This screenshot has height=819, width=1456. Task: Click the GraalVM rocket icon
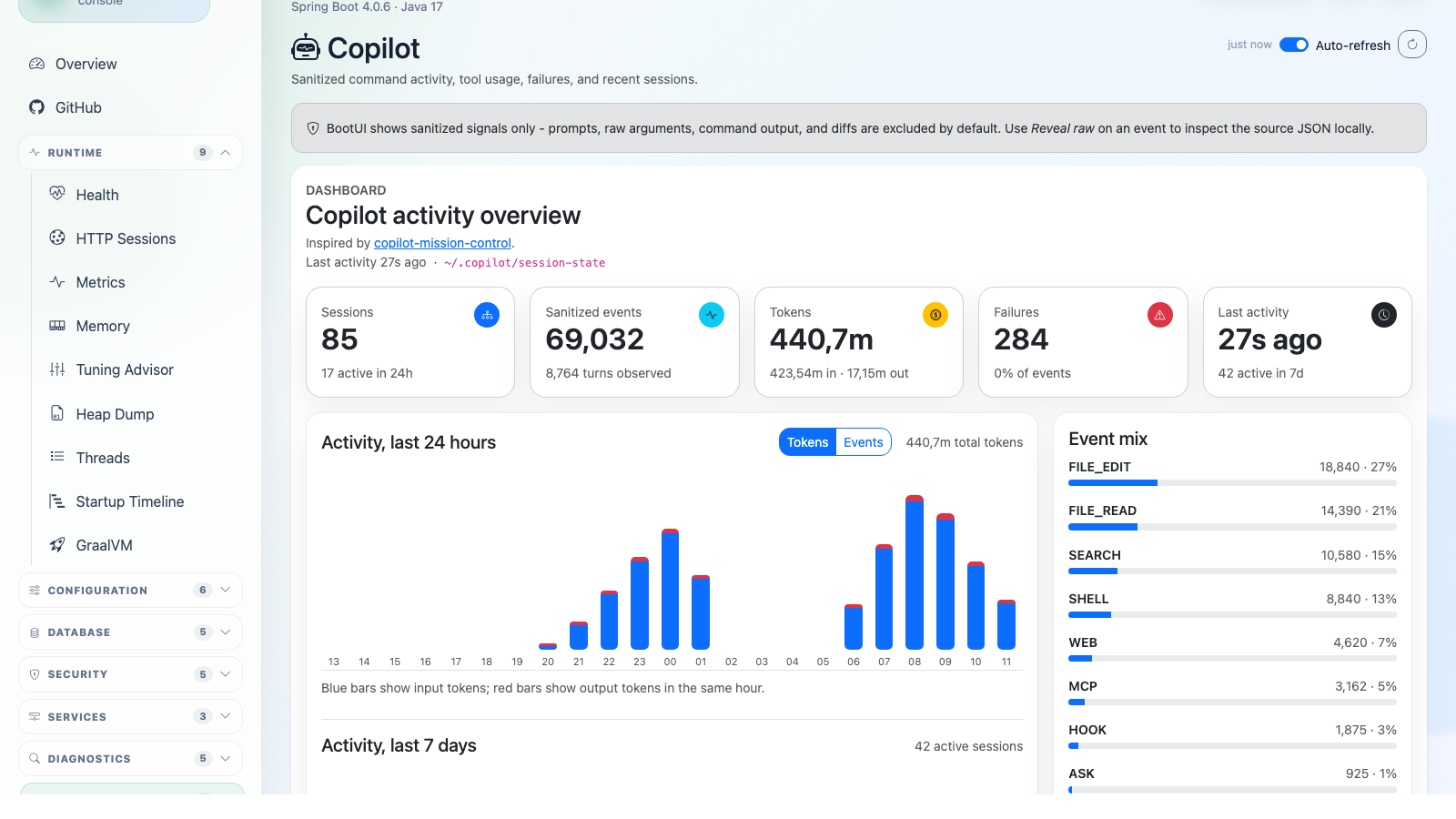(x=57, y=545)
